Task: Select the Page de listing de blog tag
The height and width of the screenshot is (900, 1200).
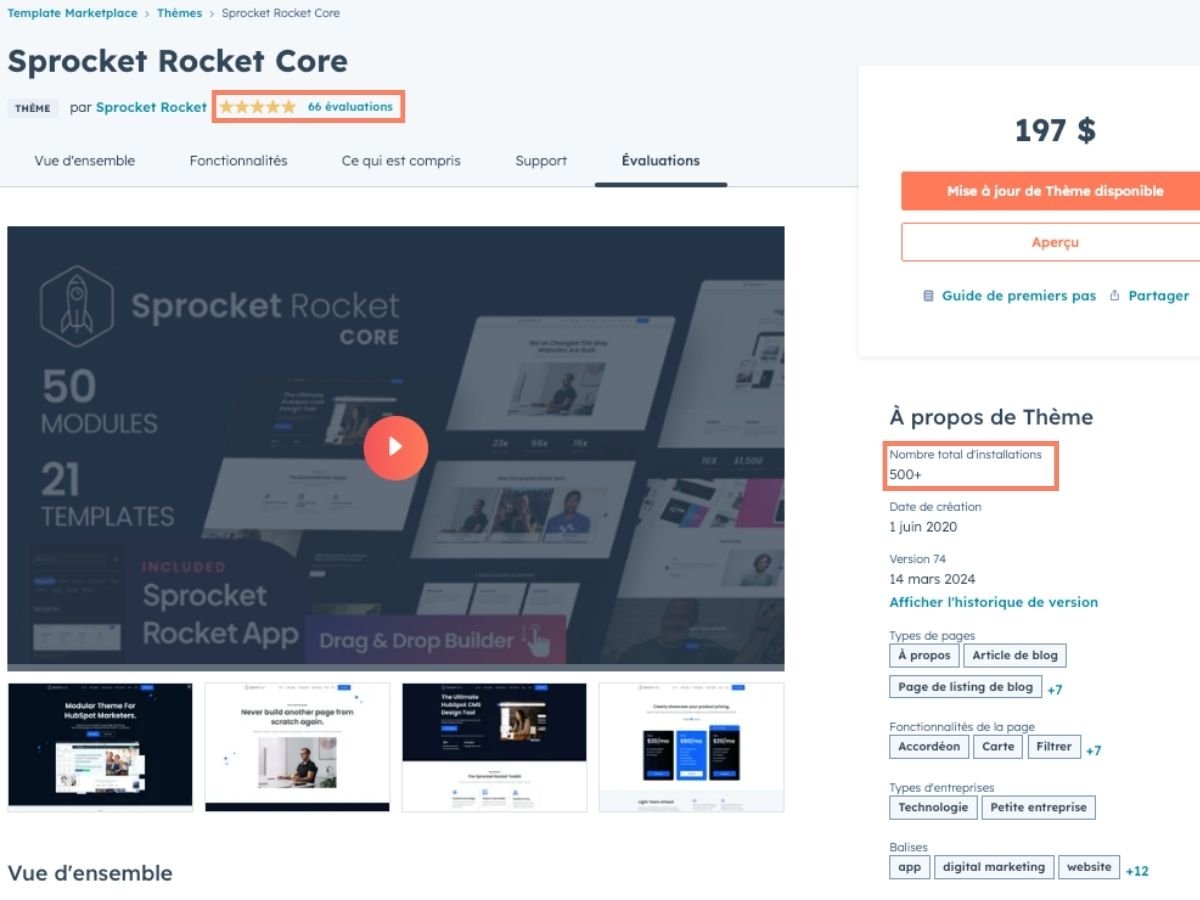Action: click(x=965, y=687)
